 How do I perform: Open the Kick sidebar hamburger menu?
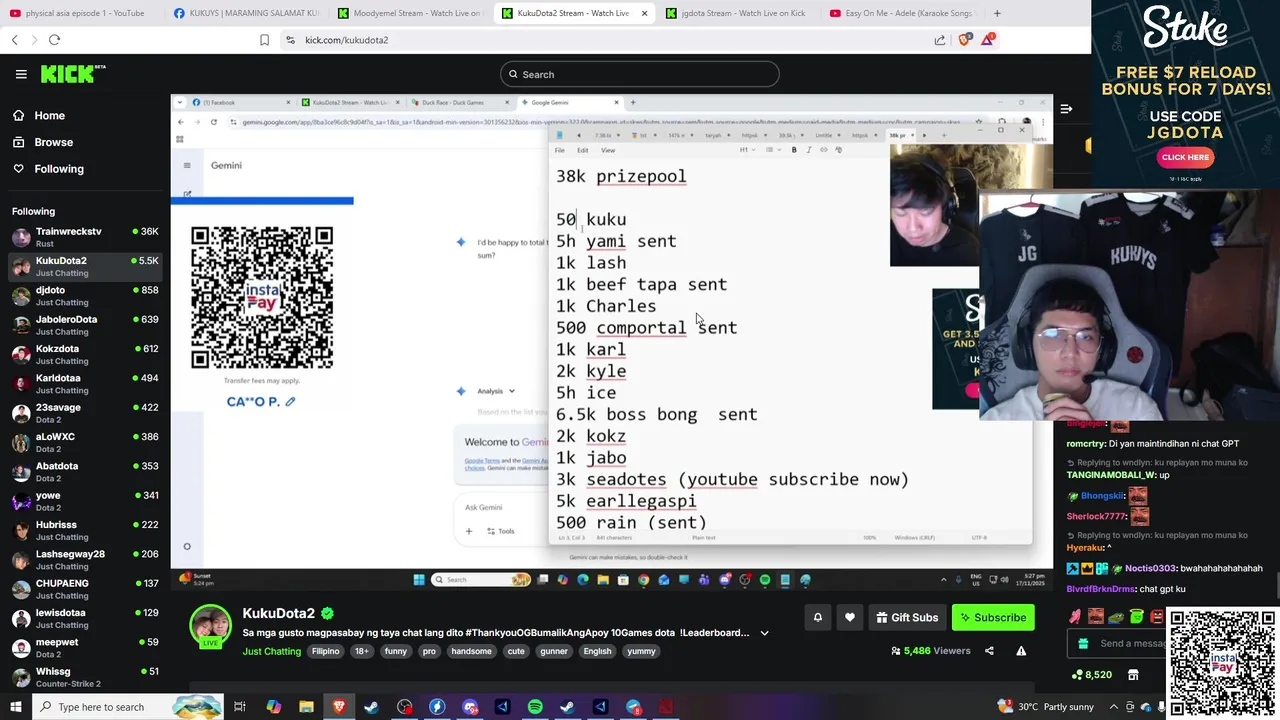[x=21, y=74]
